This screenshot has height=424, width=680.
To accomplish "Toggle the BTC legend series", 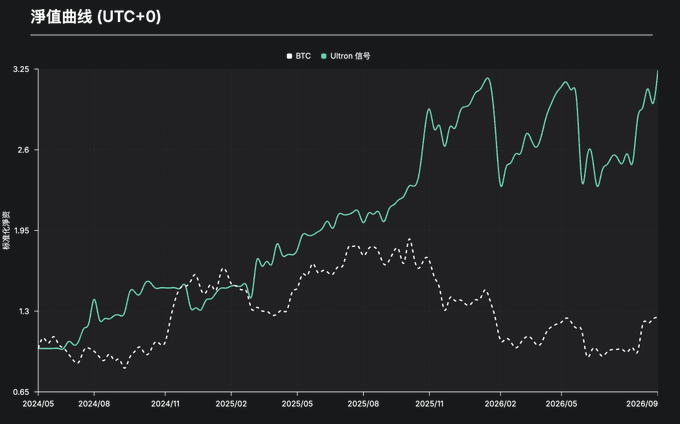I will 299,56.
